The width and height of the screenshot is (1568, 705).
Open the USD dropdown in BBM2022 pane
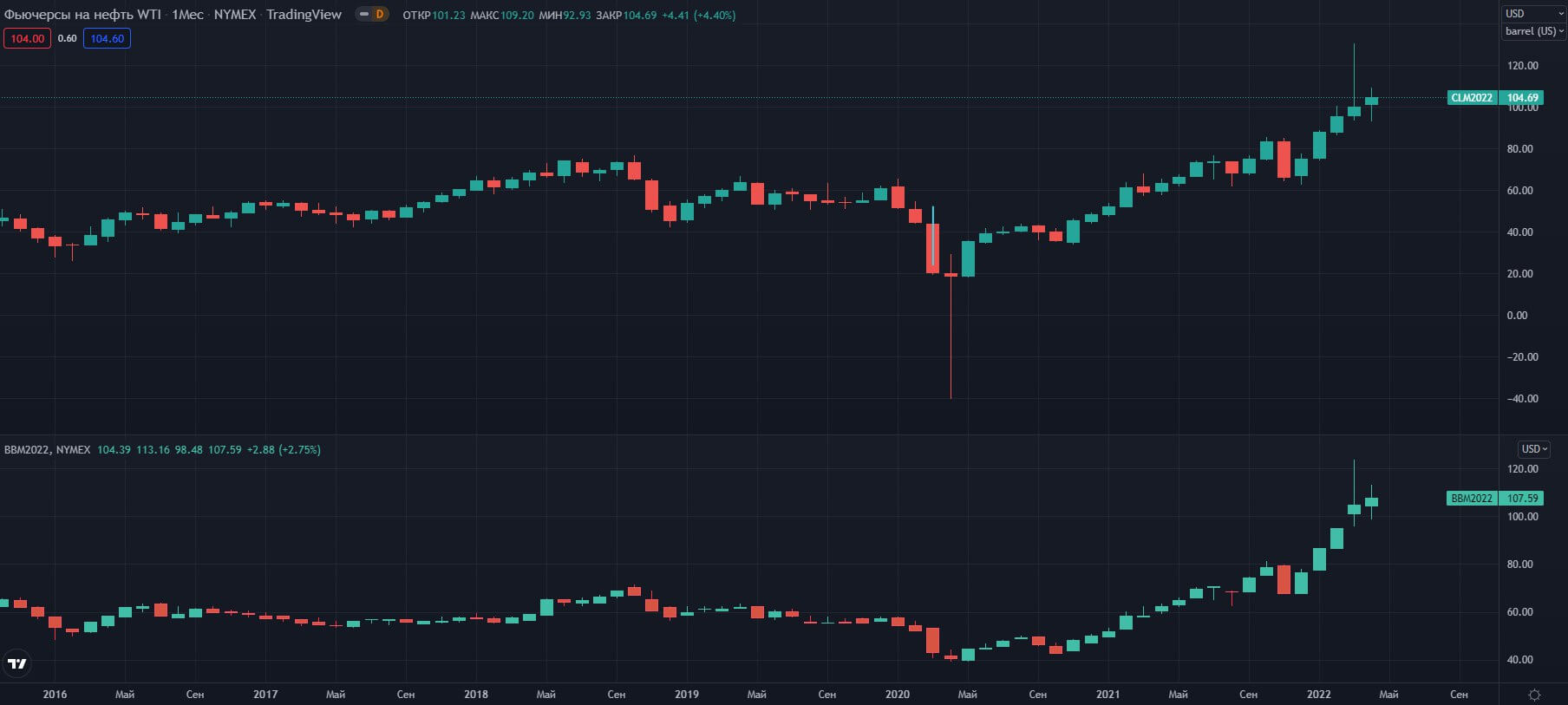[1533, 449]
